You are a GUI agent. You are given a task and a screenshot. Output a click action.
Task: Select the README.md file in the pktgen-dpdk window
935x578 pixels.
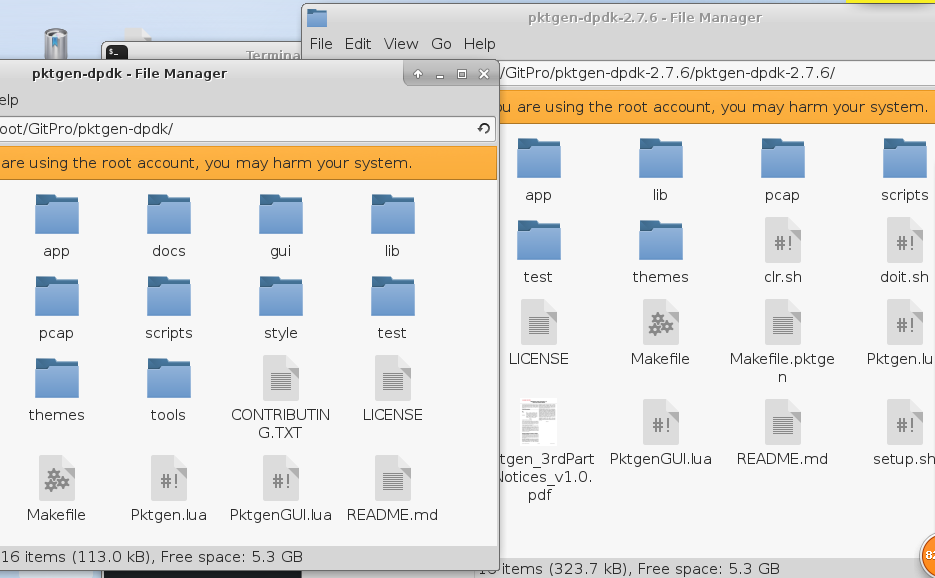click(393, 479)
